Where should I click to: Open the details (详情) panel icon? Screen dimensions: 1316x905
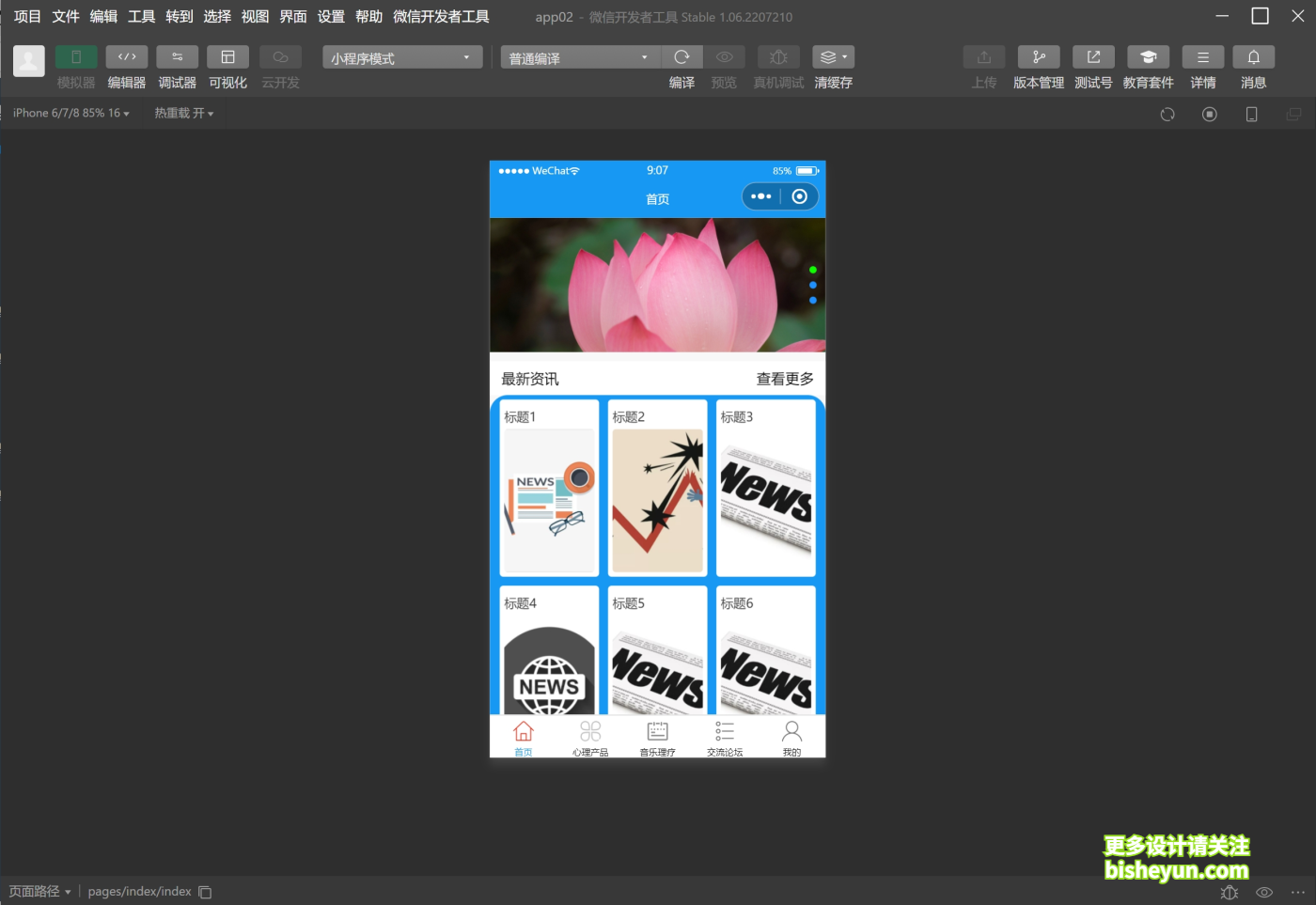tap(1202, 57)
